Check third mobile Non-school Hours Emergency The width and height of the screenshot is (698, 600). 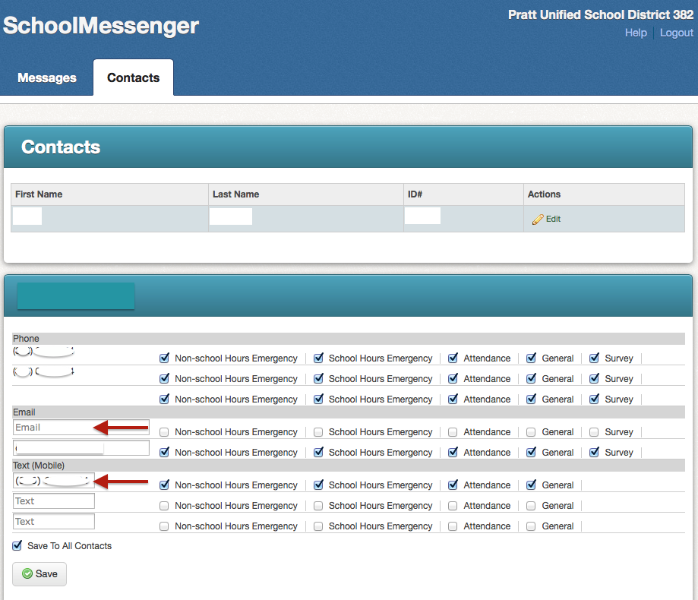164,526
